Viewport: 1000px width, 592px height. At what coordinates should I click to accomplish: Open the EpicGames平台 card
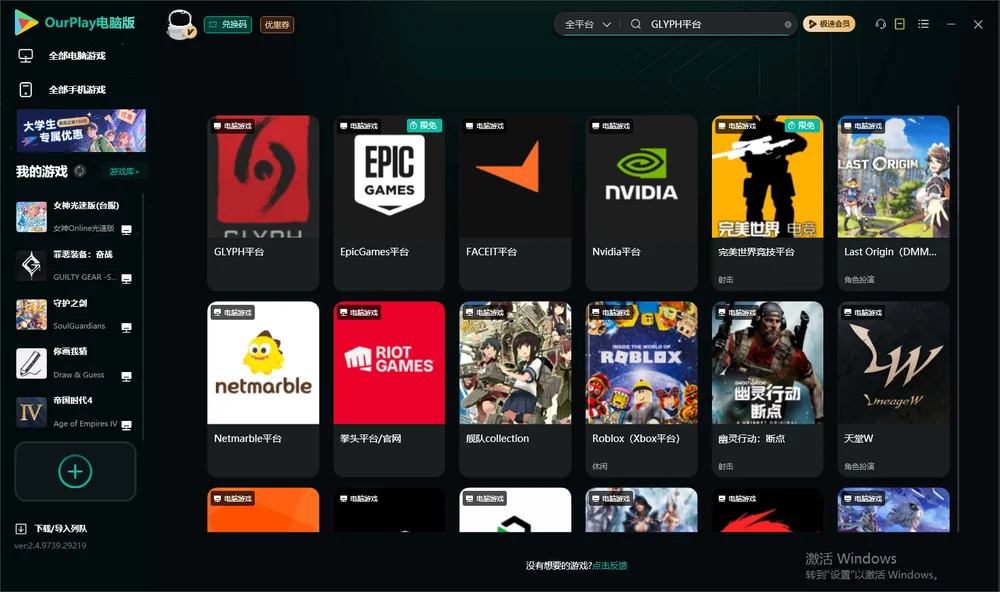(389, 203)
